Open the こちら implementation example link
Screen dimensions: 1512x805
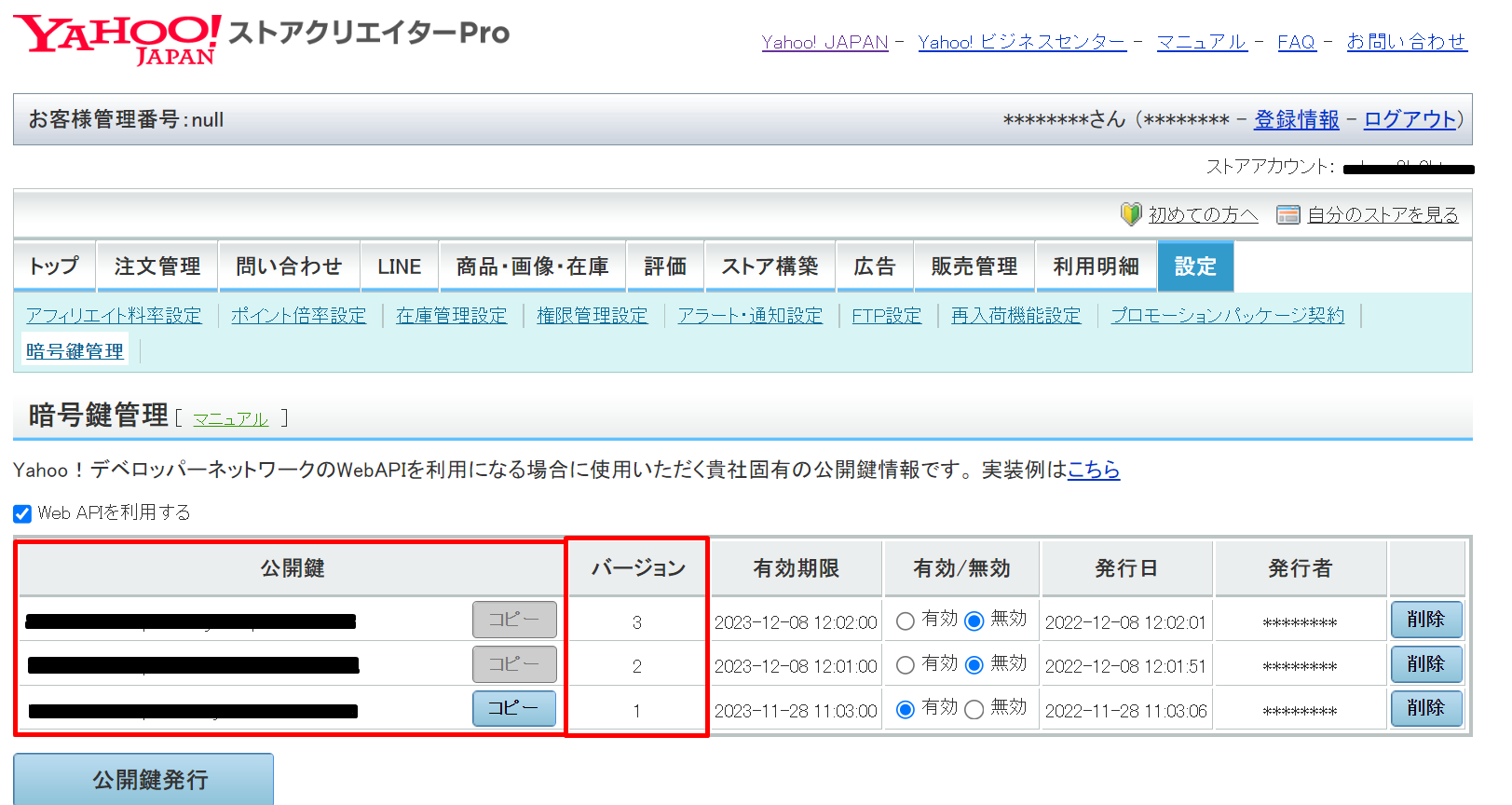coord(1094,470)
